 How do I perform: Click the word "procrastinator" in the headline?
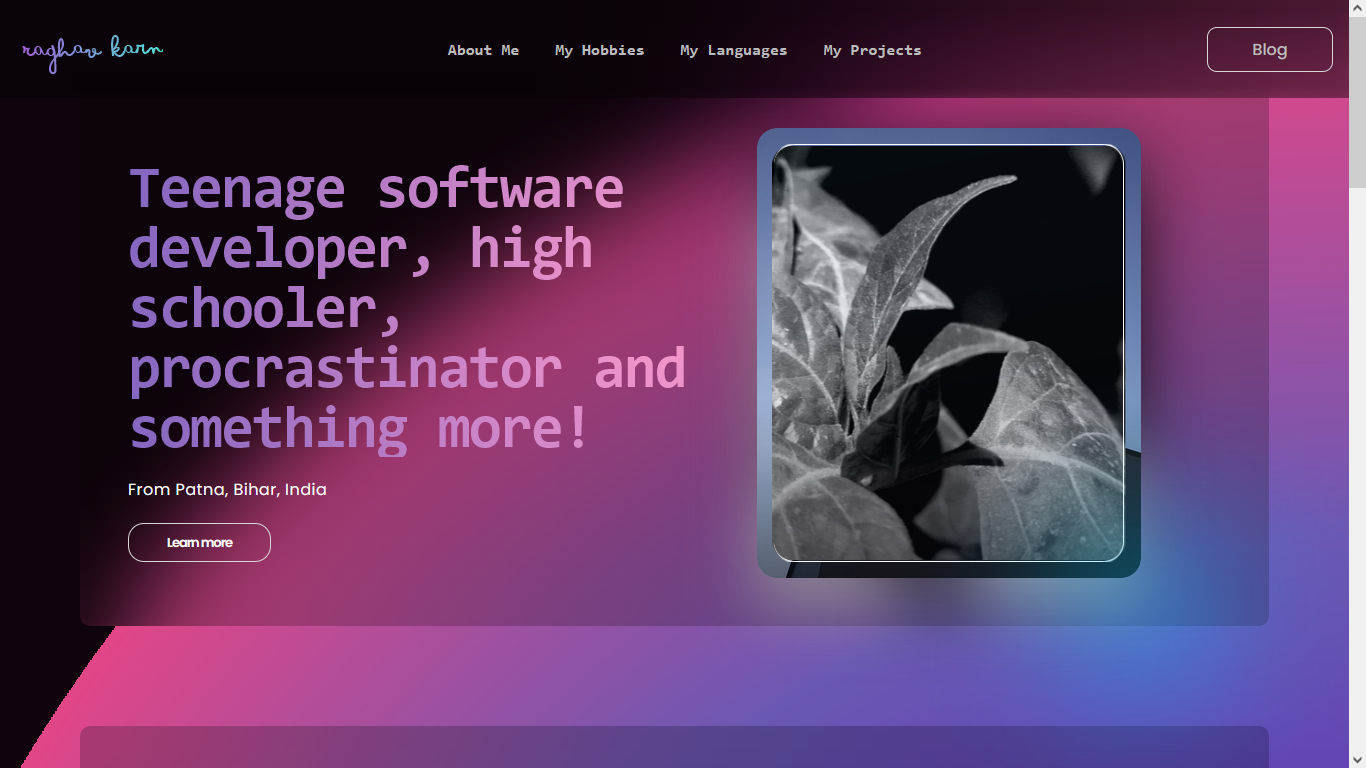345,368
